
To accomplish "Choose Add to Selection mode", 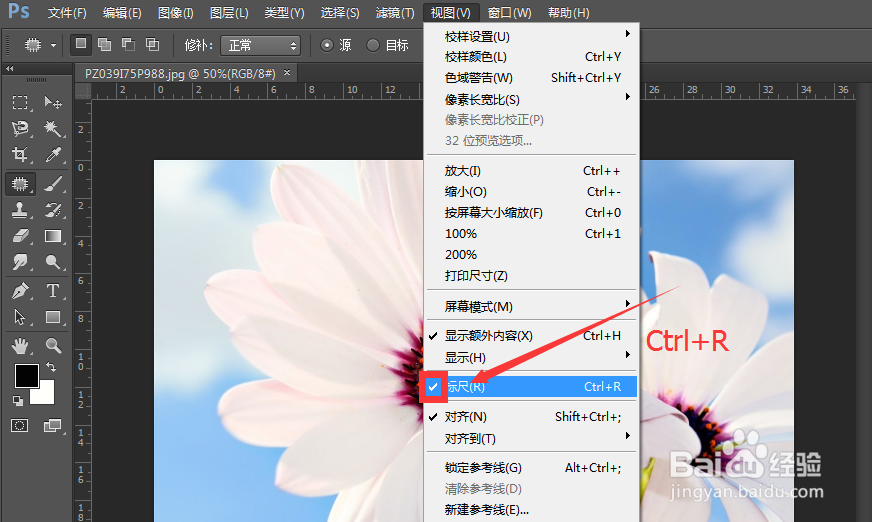I will pyautogui.click(x=105, y=44).
